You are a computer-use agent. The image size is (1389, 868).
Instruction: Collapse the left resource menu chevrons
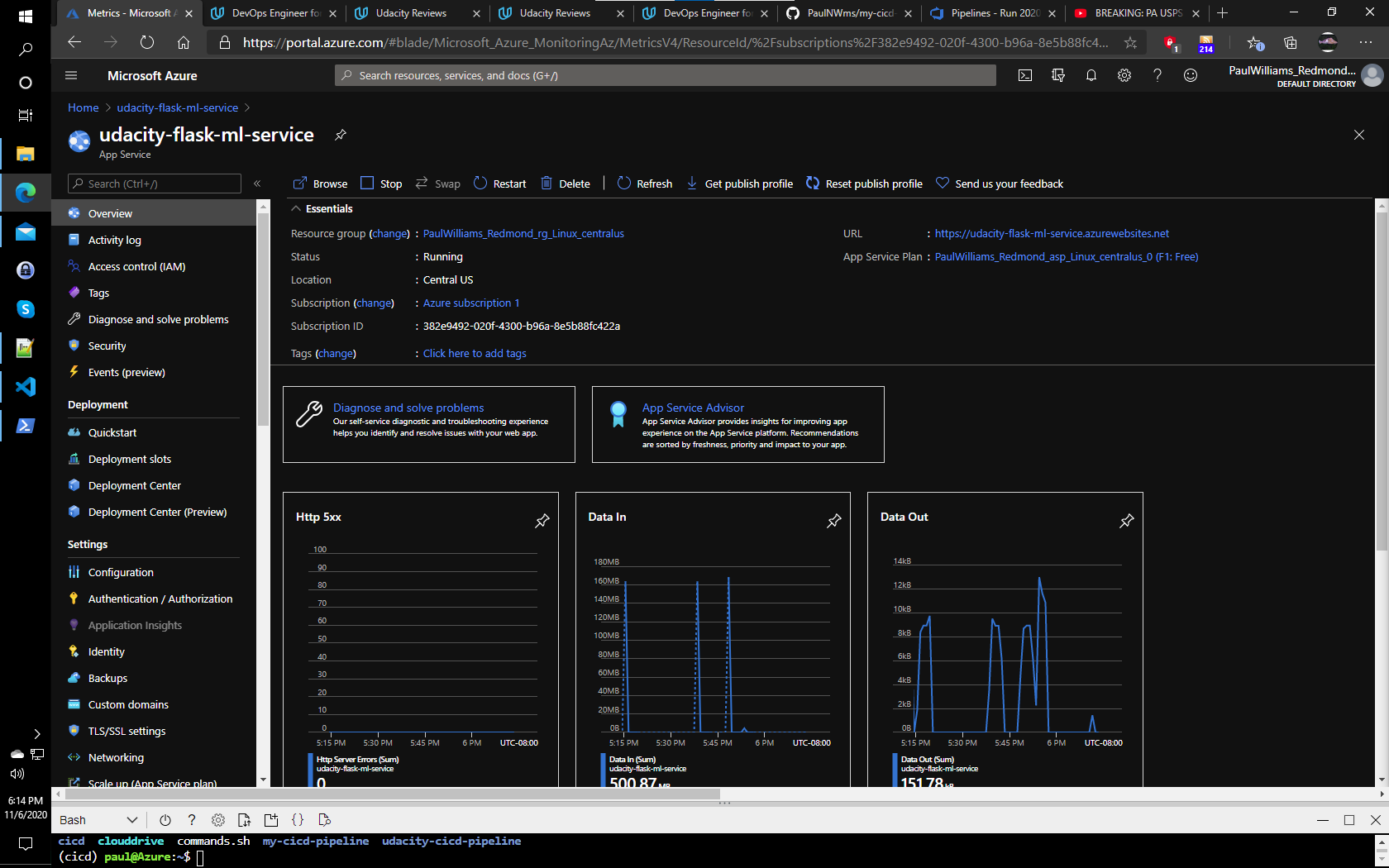257,184
